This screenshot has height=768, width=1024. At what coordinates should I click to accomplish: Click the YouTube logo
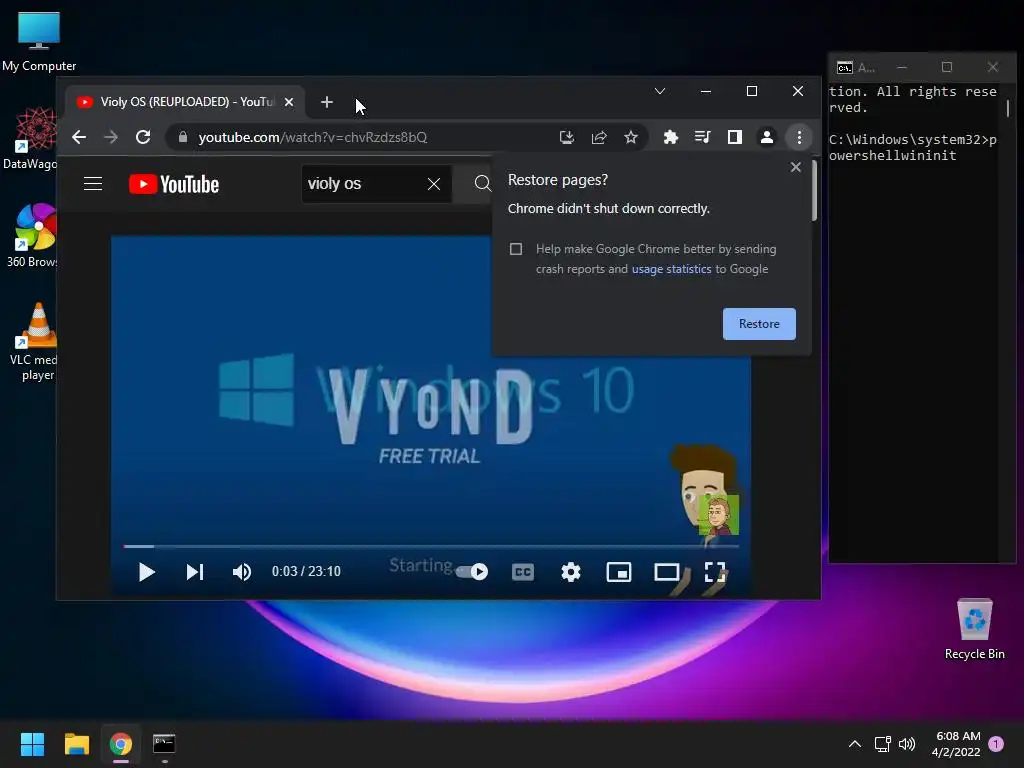pos(174,184)
